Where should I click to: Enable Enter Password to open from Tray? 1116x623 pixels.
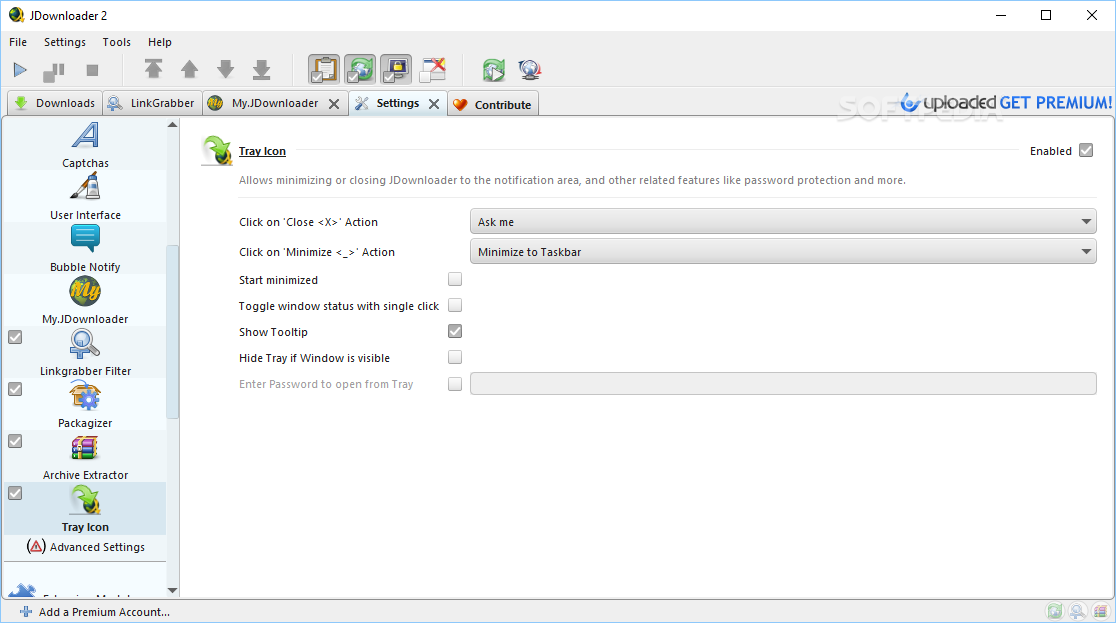tap(455, 384)
